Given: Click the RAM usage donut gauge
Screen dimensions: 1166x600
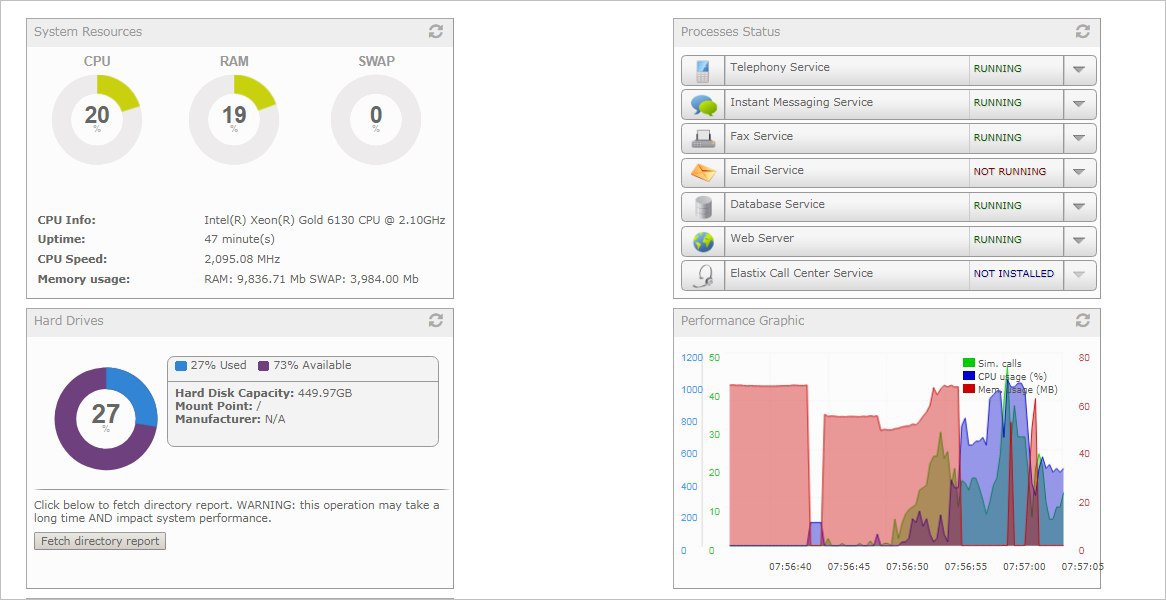Looking at the screenshot, I should [x=234, y=119].
